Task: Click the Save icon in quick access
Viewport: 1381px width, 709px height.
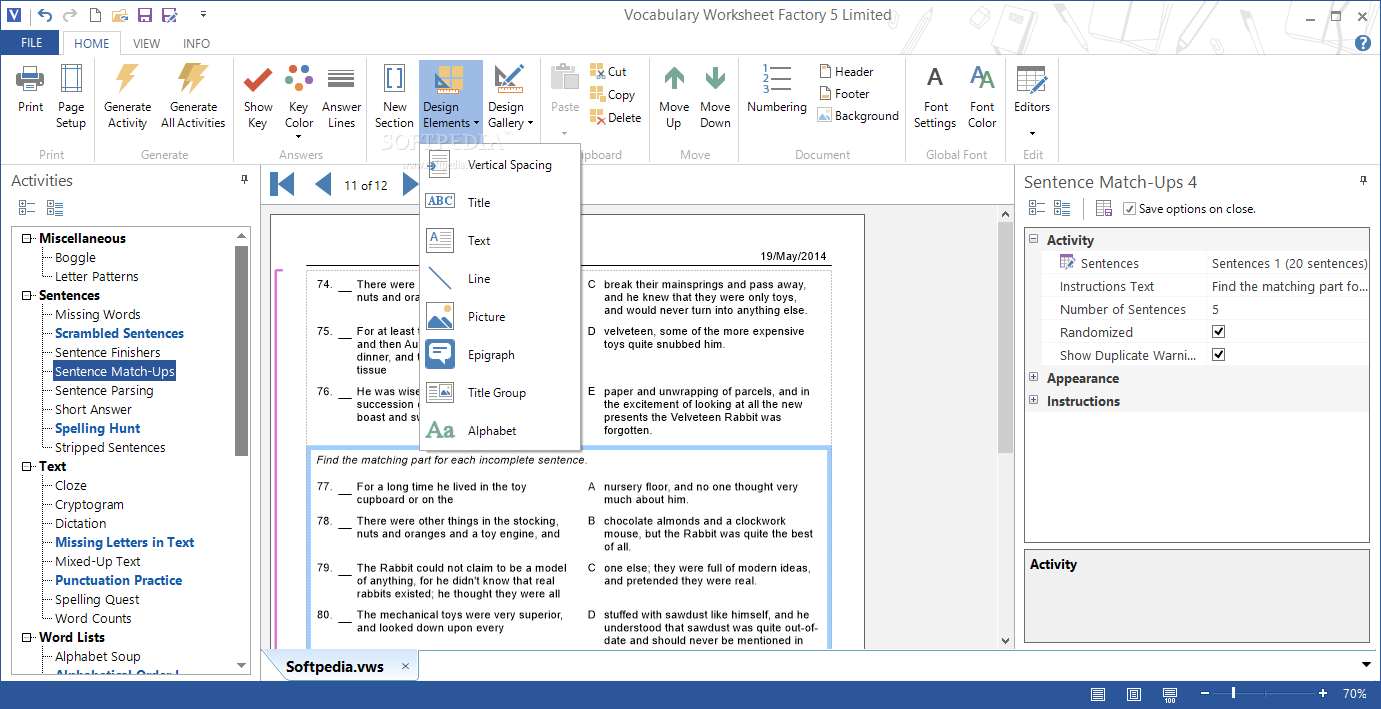Action: point(144,15)
